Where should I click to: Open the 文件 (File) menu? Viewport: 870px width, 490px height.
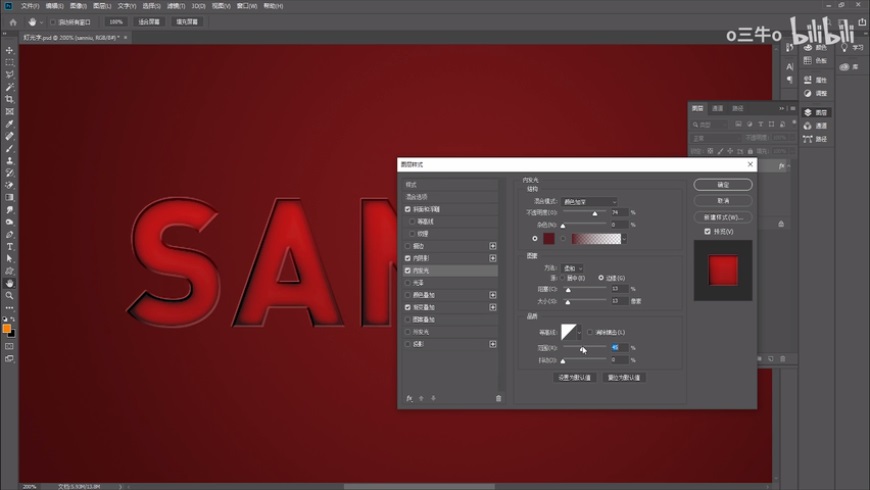[30, 6]
